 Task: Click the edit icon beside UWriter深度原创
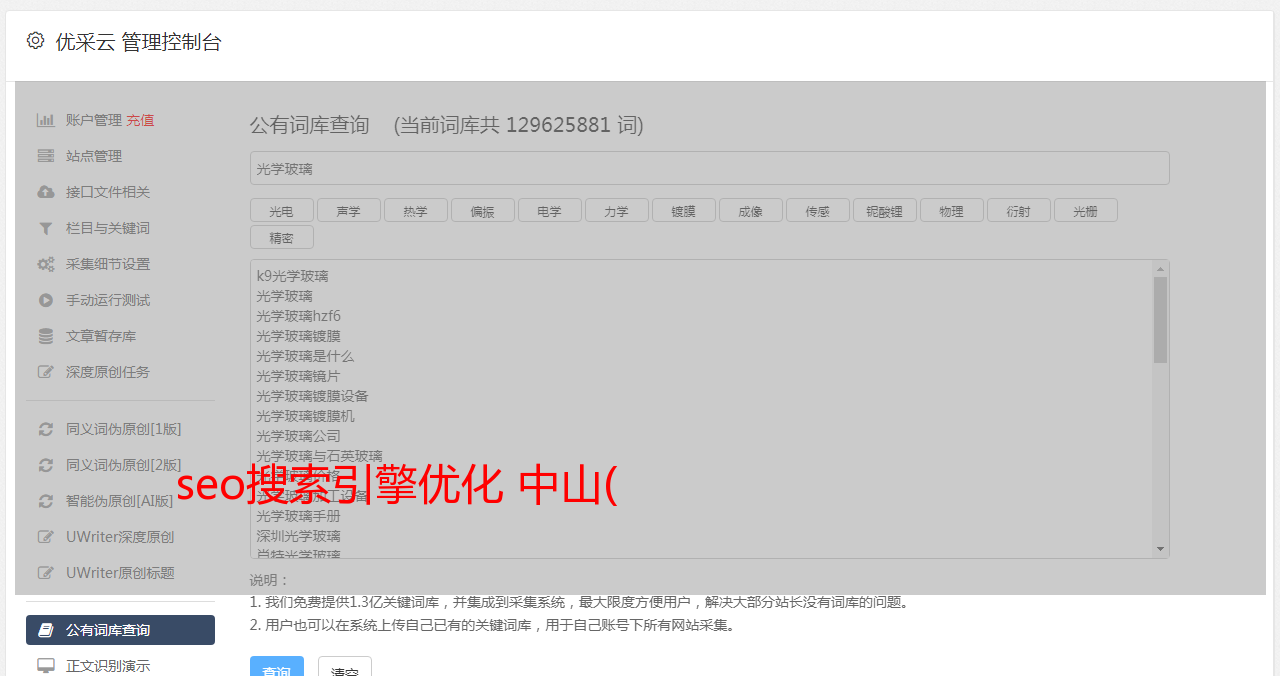tap(46, 537)
